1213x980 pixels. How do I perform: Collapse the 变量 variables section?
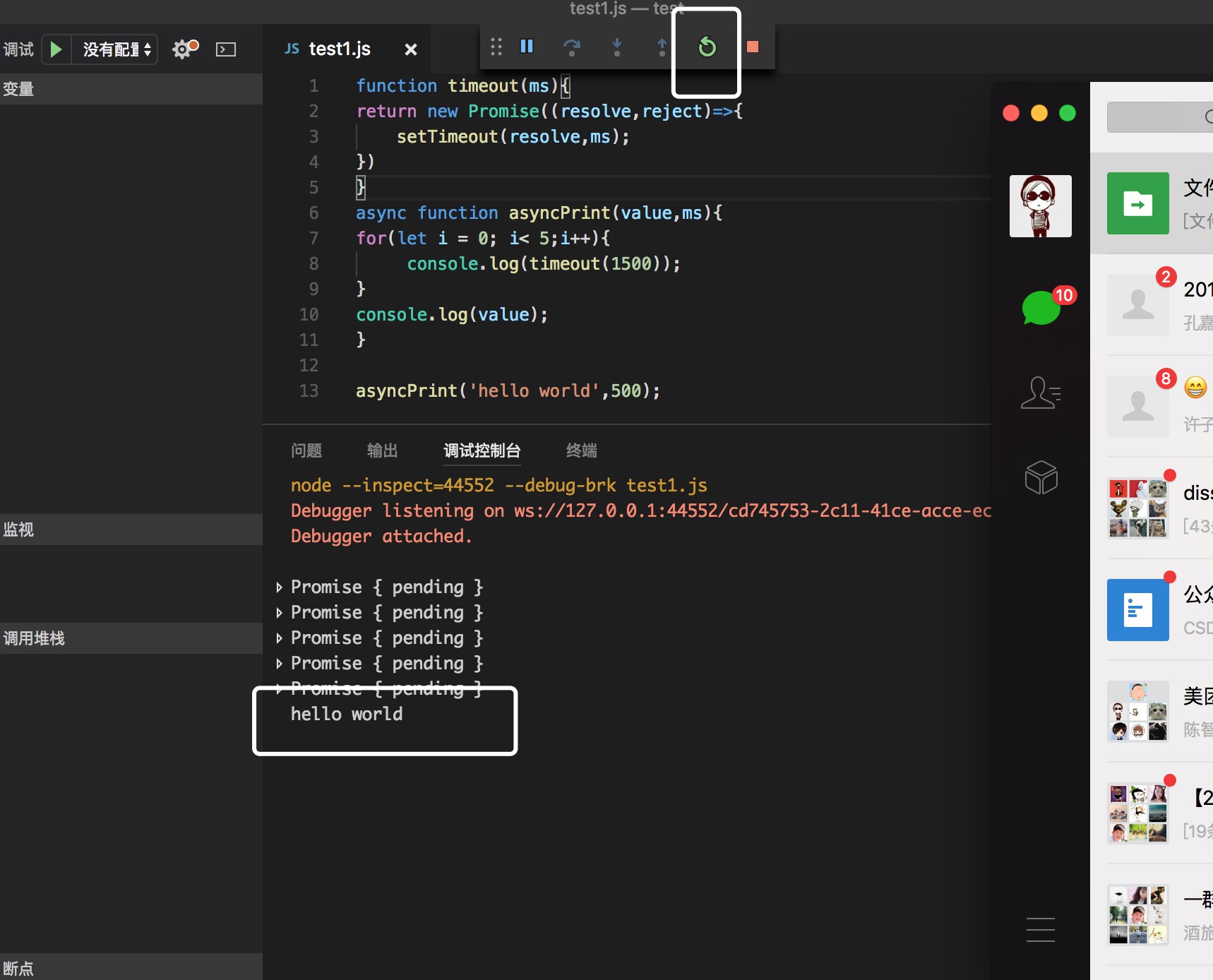(x=20, y=88)
